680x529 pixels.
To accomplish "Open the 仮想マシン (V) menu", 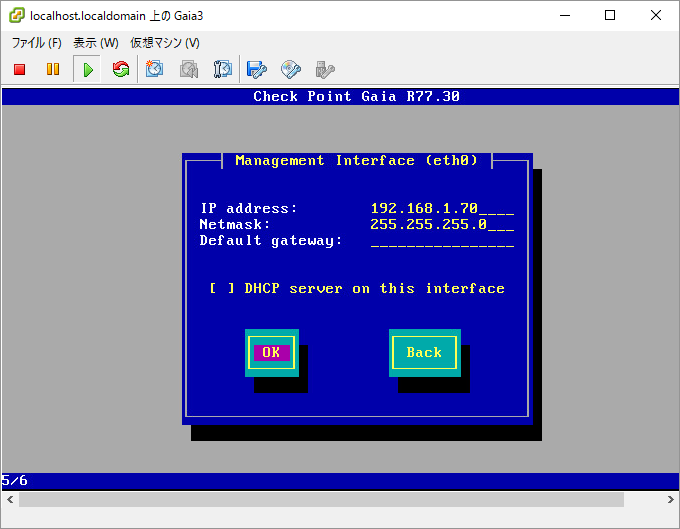I will [165, 42].
